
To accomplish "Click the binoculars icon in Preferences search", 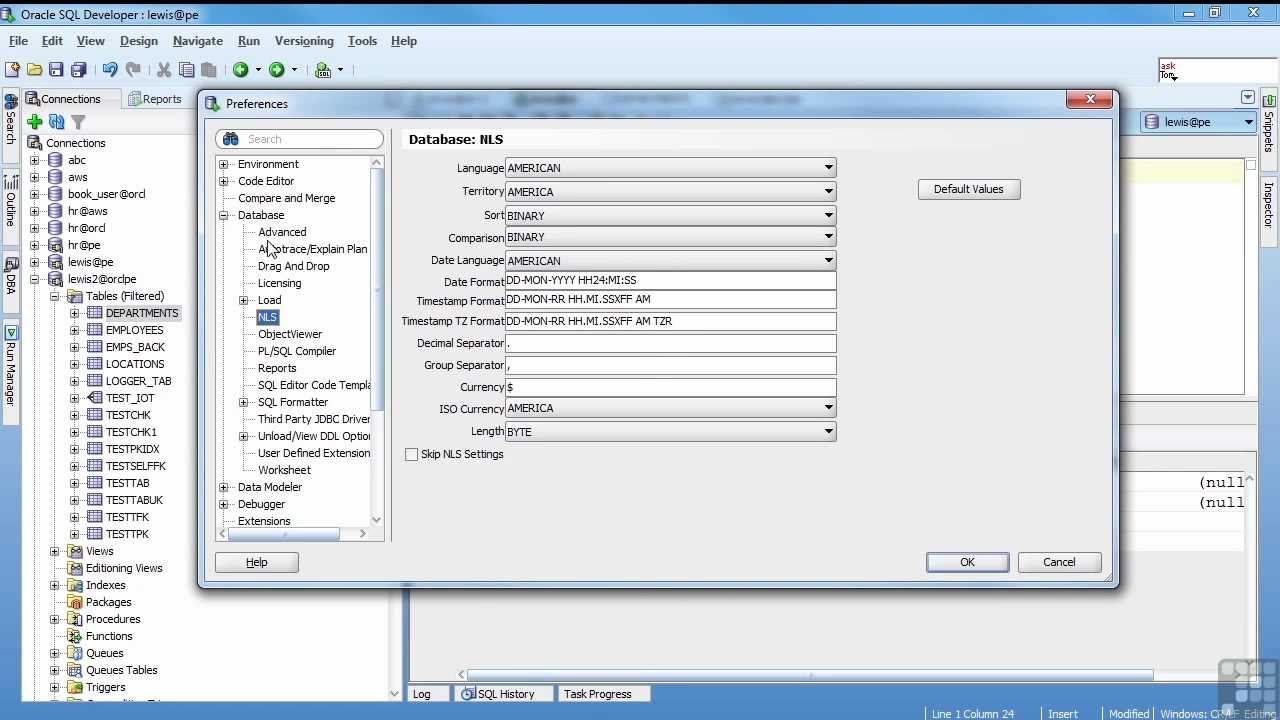I will [x=231, y=139].
